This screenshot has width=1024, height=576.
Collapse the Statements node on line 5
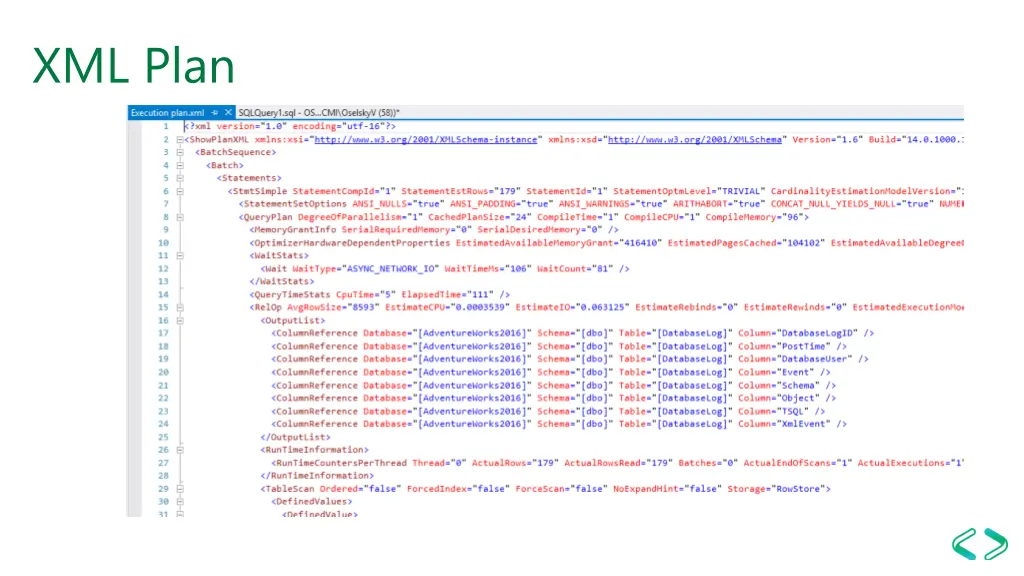(x=179, y=178)
